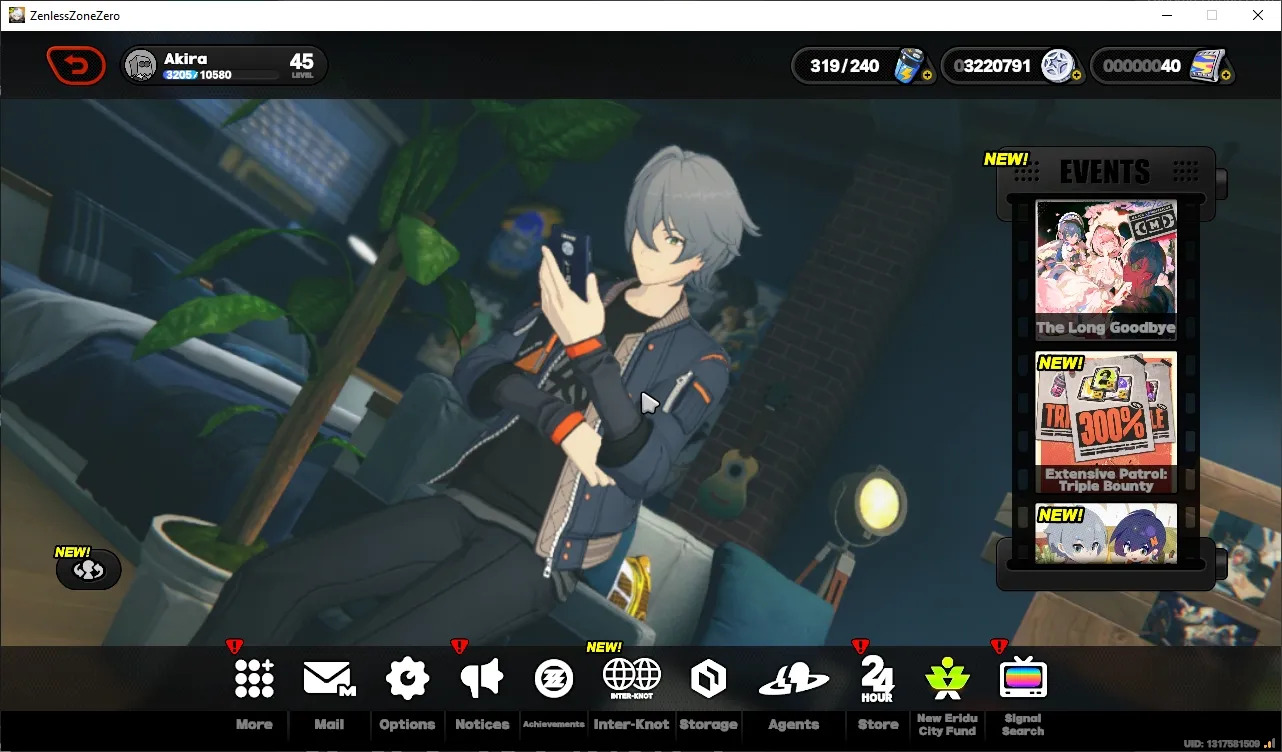The width and height of the screenshot is (1282, 752).
Task: Click the Notices label
Action: [482, 725]
